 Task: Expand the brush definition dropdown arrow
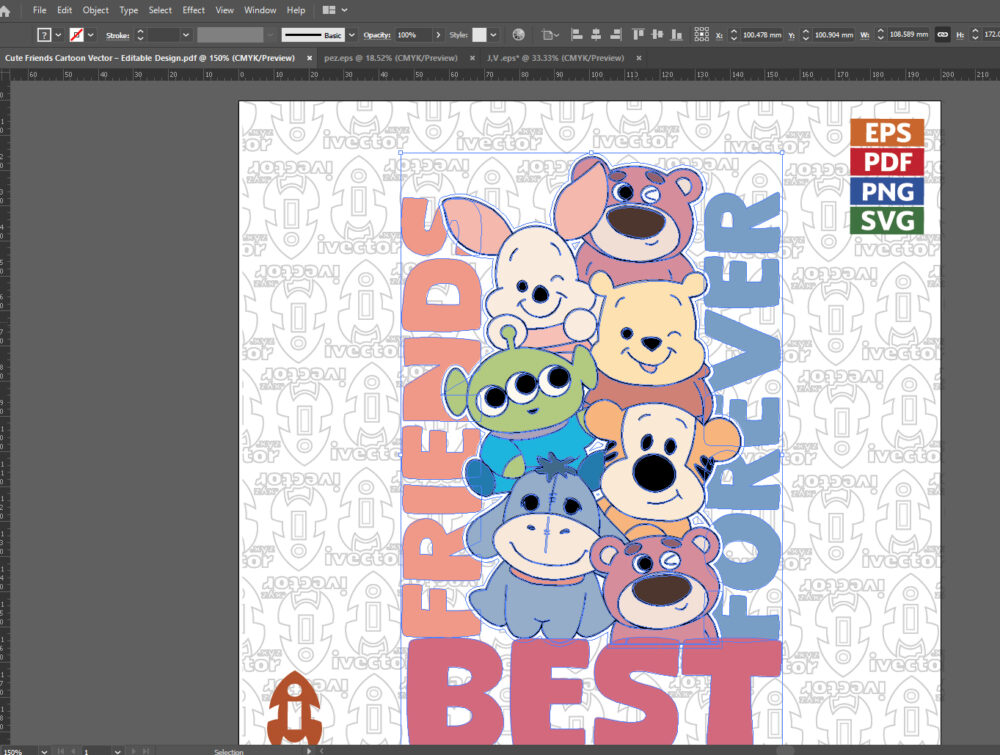351,35
